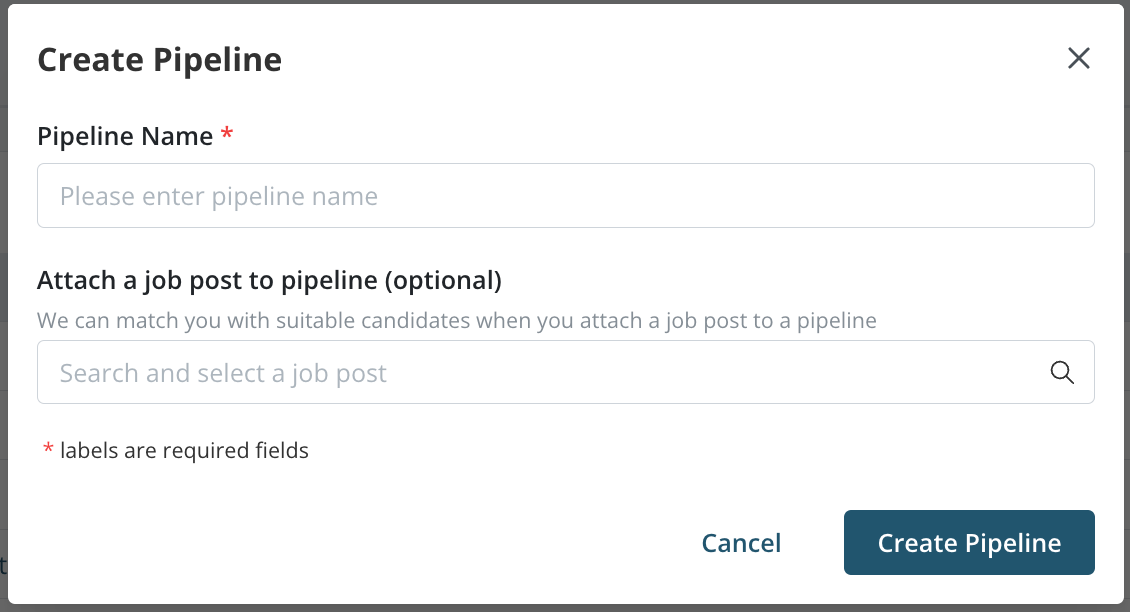Select the 'Search and select a job post' placeholder
1130x612 pixels.
(x=223, y=373)
